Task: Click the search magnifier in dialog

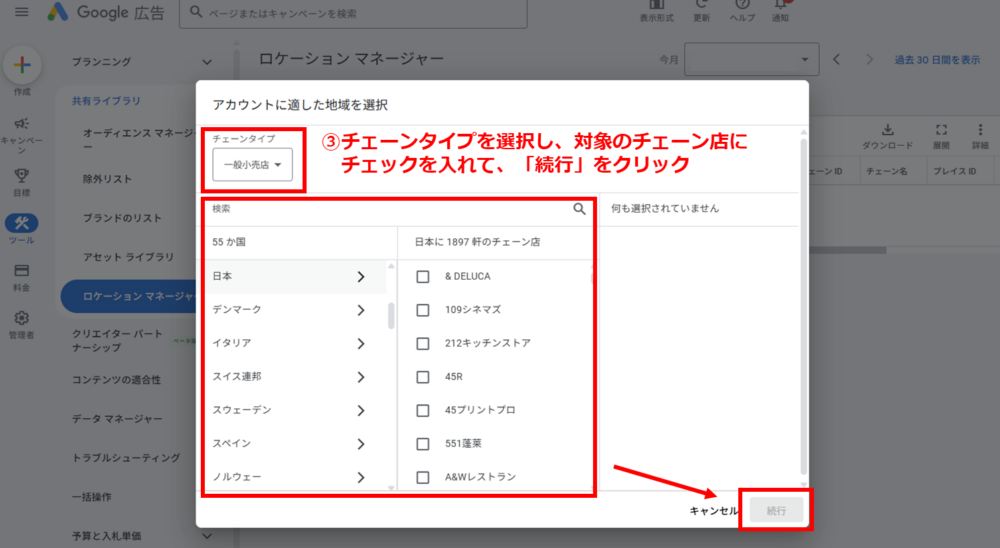Action: 579,209
